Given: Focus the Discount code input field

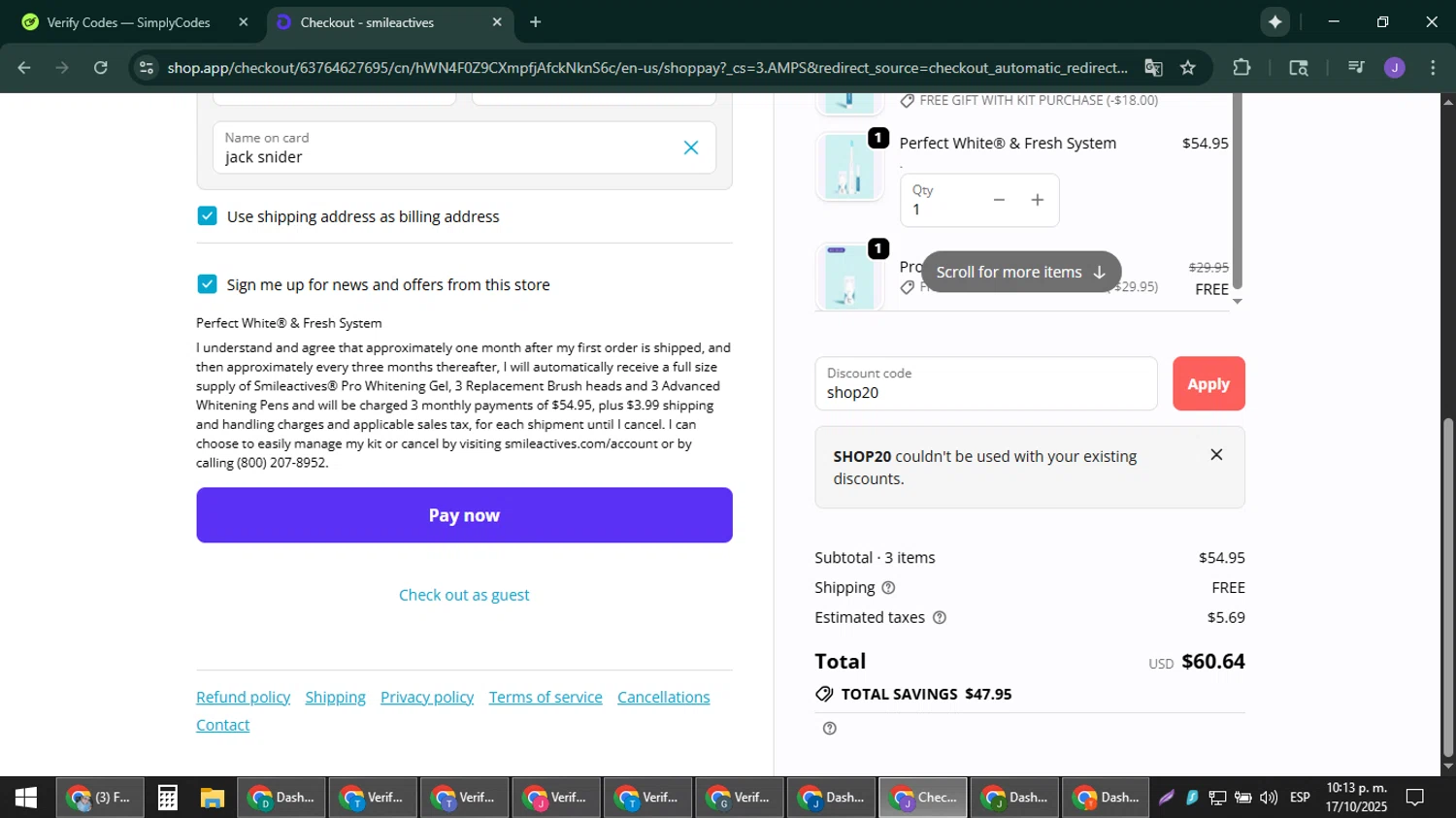Looking at the screenshot, I should (986, 383).
